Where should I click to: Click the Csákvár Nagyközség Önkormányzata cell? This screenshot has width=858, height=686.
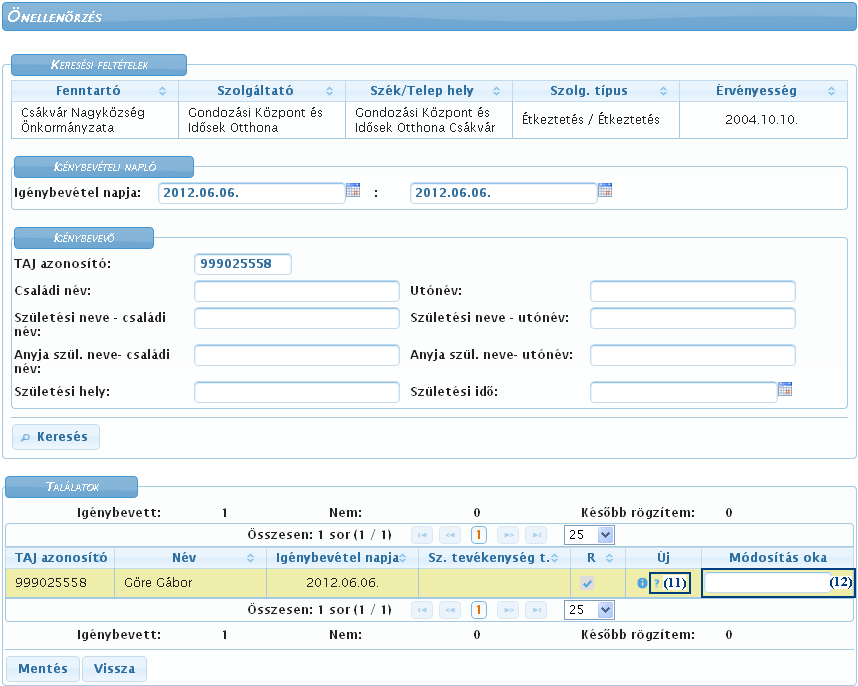tap(95, 120)
